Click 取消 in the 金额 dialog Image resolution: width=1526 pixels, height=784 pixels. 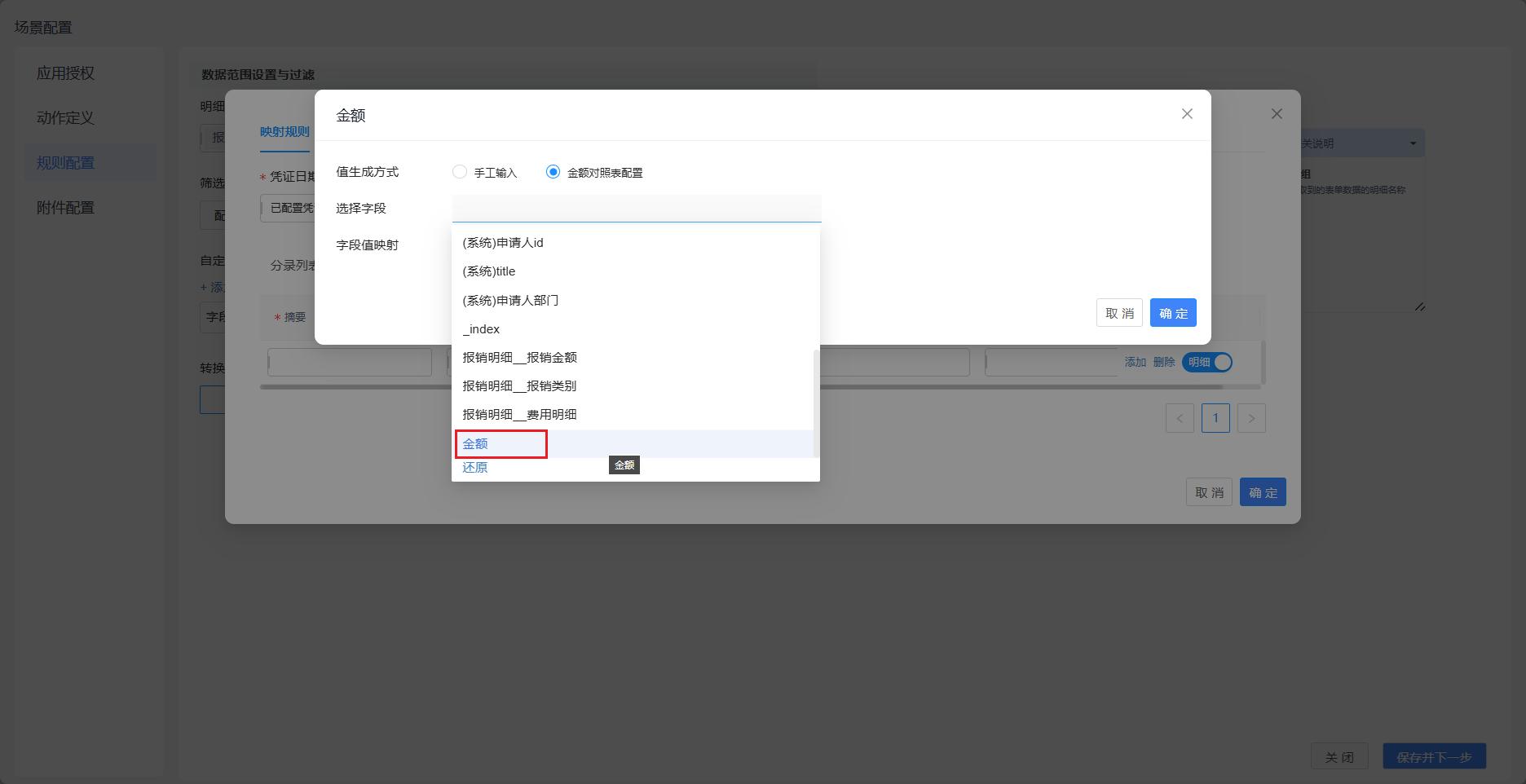(1119, 313)
